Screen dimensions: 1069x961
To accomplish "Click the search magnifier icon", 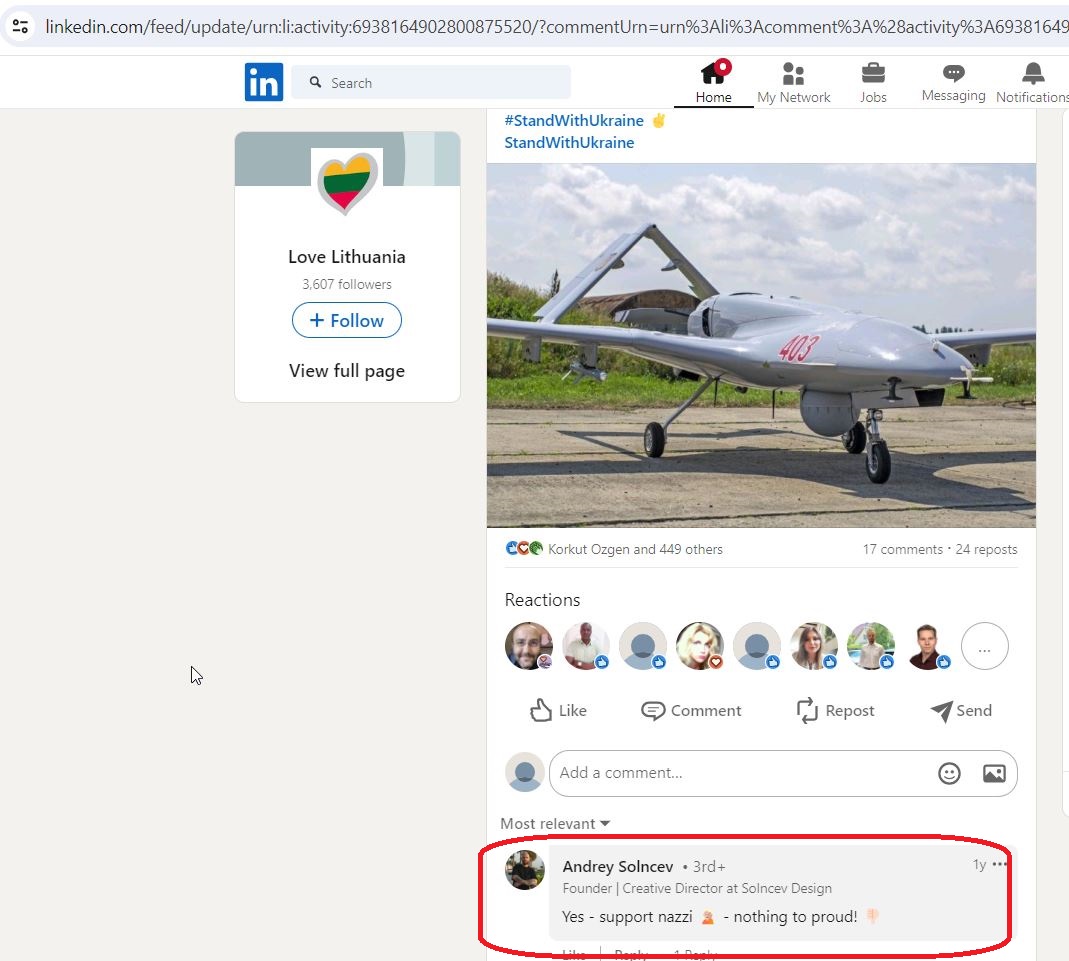I will [315, 82].
